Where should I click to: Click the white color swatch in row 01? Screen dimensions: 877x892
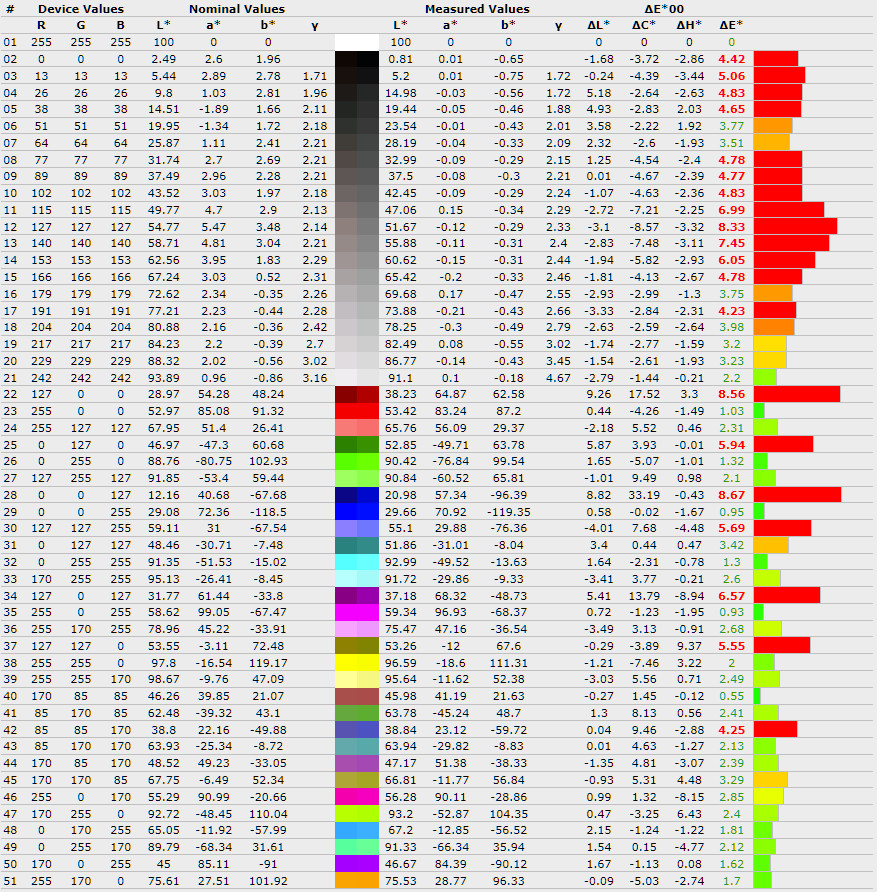[x=357, y=42]
